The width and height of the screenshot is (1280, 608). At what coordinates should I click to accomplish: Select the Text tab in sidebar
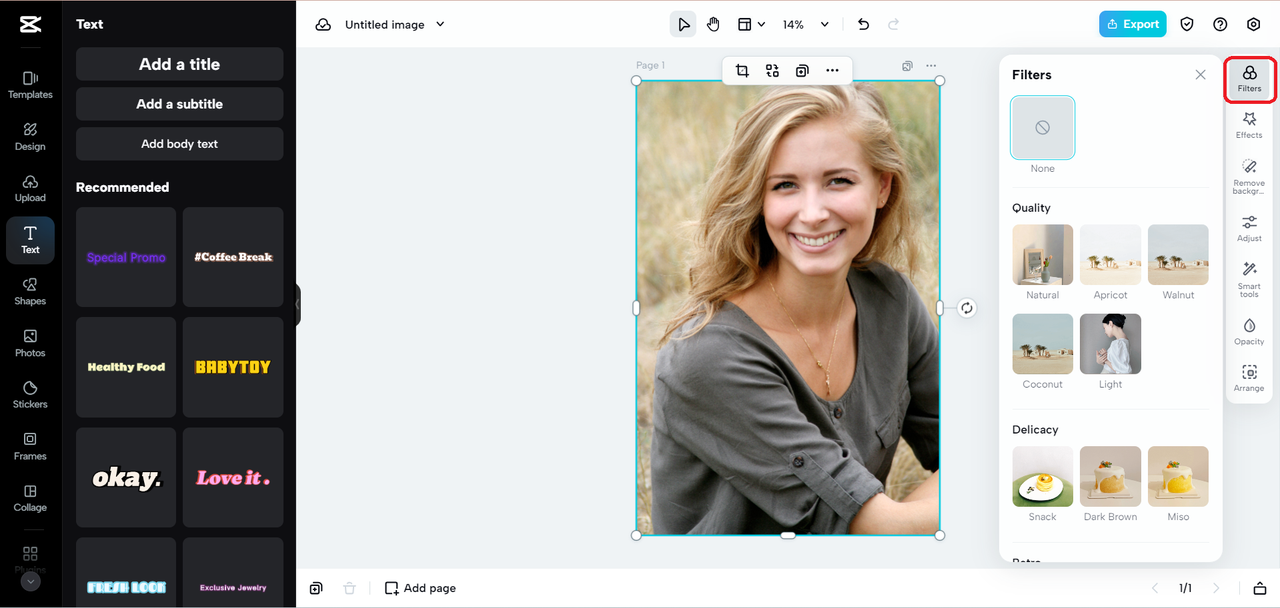(30, 240)
